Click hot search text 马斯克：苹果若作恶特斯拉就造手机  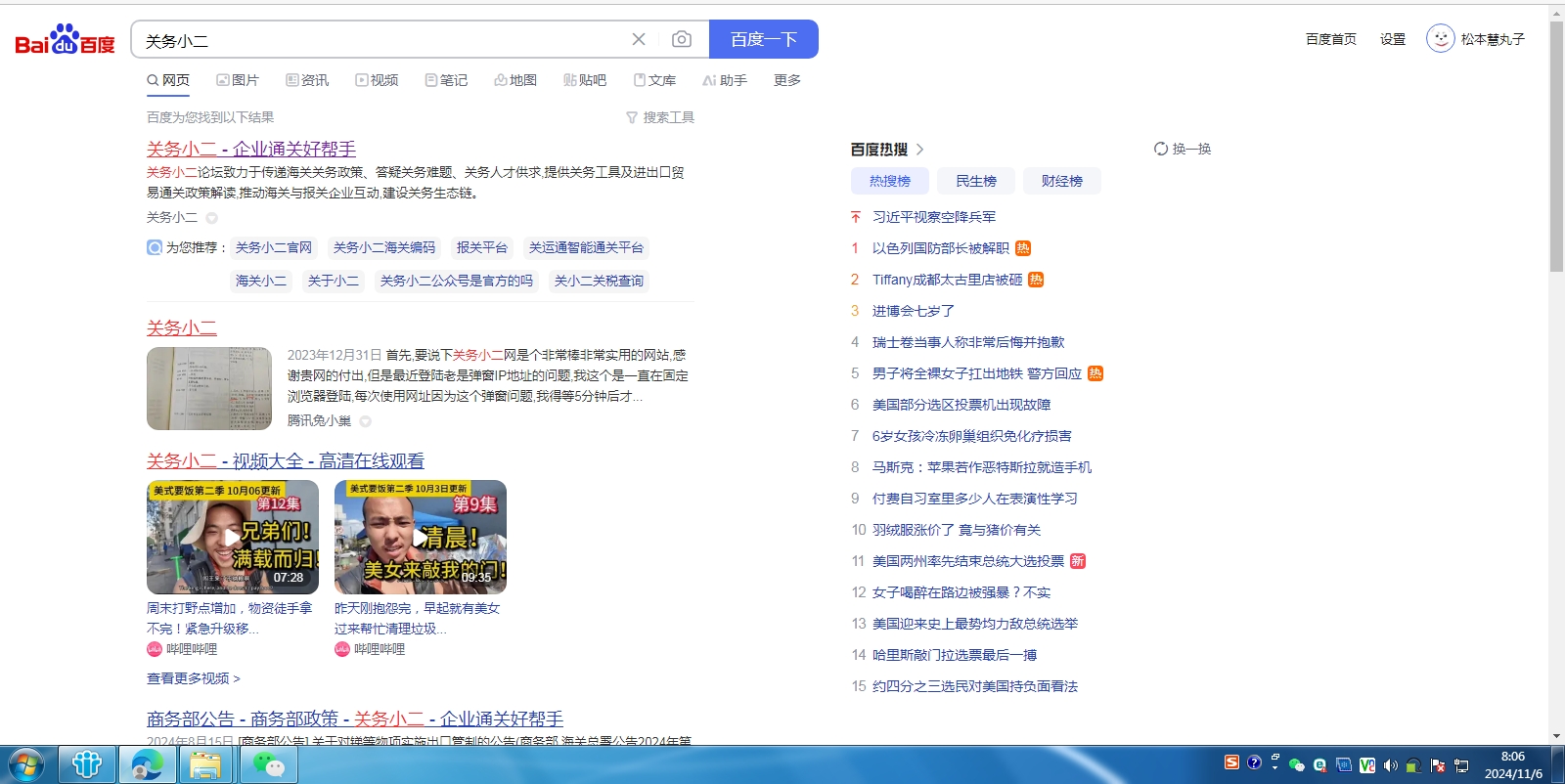(982, 467)
